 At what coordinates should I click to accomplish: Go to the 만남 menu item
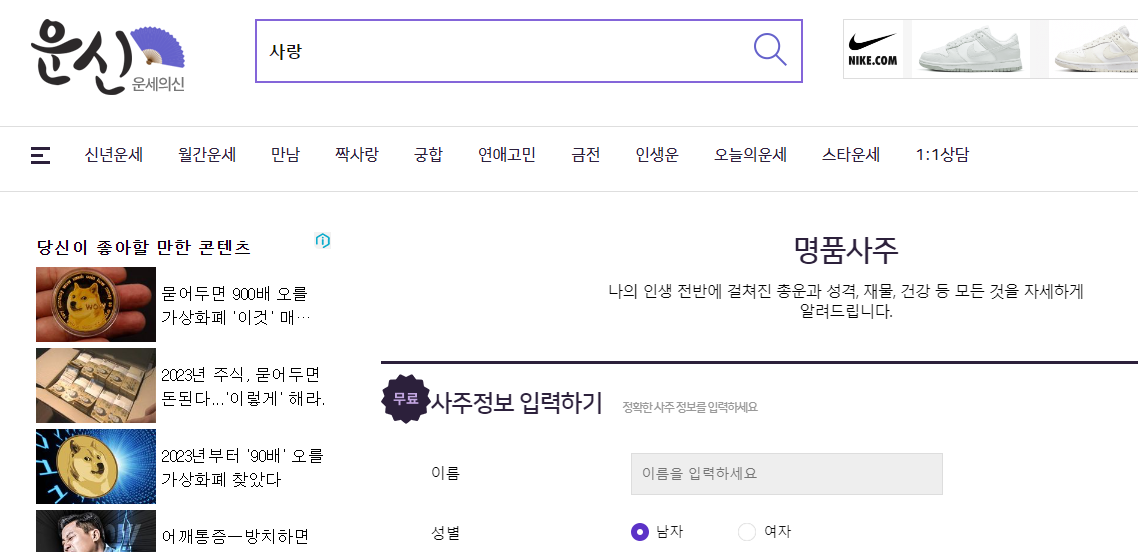tap(285, 155)
